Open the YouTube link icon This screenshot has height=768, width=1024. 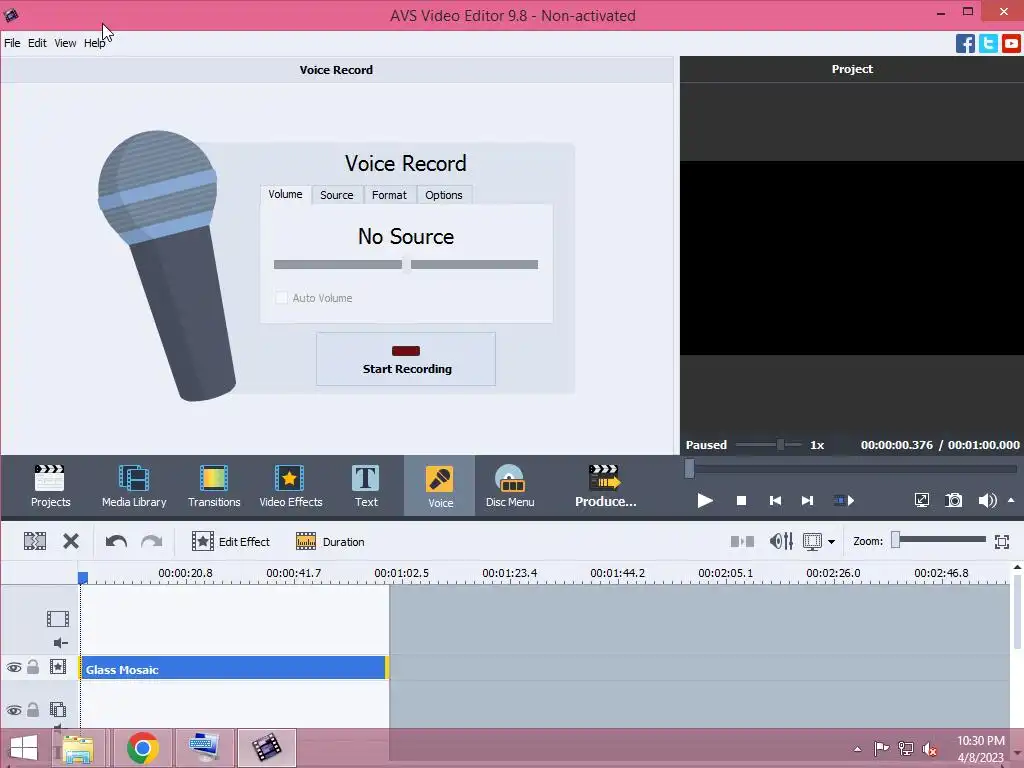(1011, 44)
